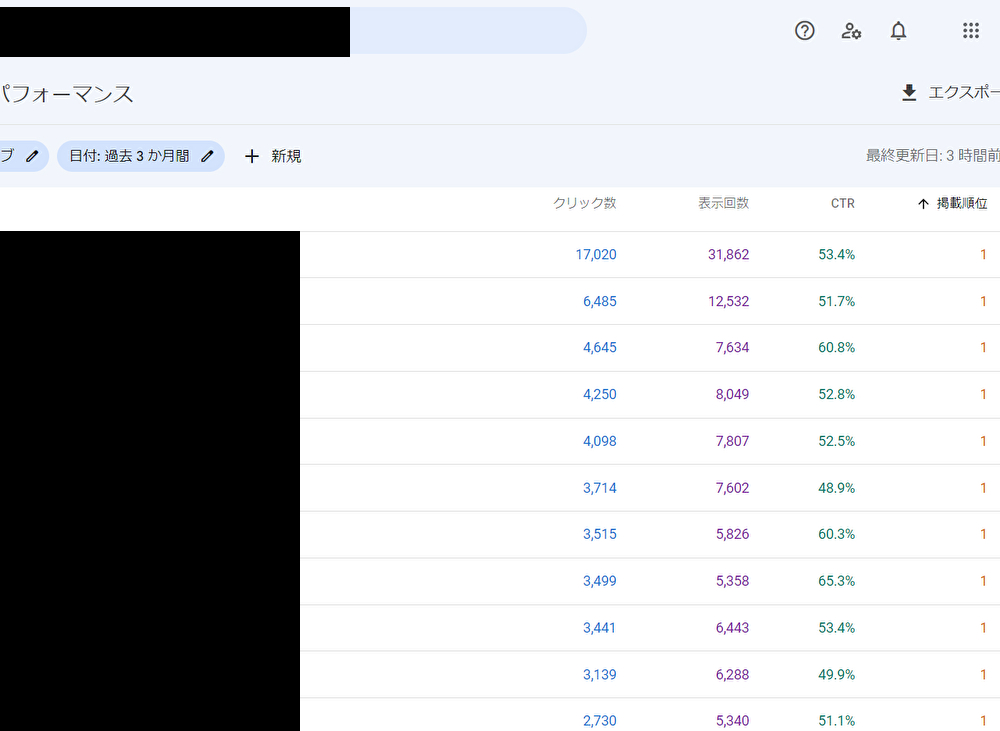This screenshot has width=1000, height=731.
Task: Toggle the 表示回数 column header
Action: pos(722,203)
